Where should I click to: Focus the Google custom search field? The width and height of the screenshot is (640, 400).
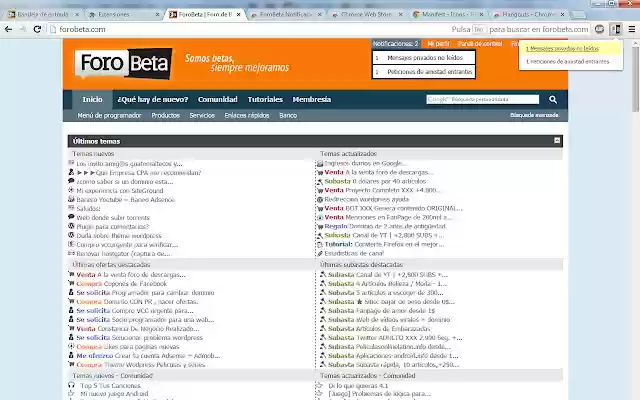pos(482,99)
